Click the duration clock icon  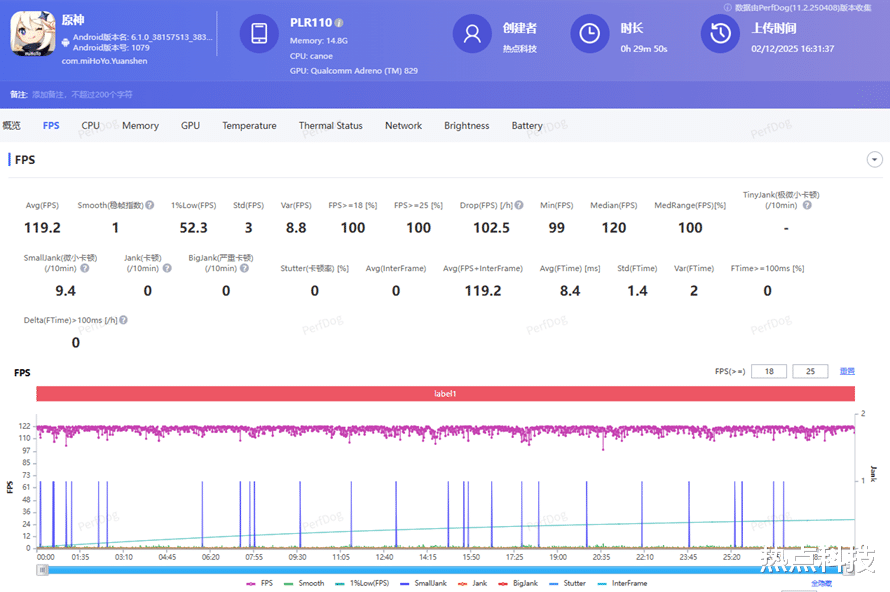590,34
